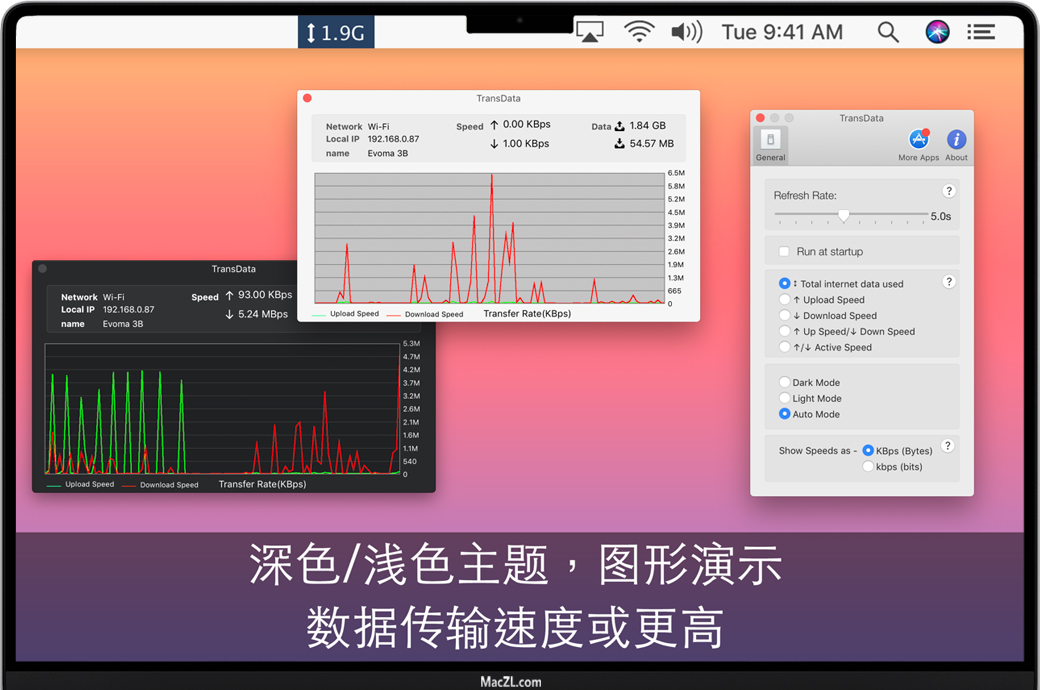The width and height of the screenshot is (1040, 690).
Task: Click the 1.84 GB data upload value
Action: coord(647,125)
